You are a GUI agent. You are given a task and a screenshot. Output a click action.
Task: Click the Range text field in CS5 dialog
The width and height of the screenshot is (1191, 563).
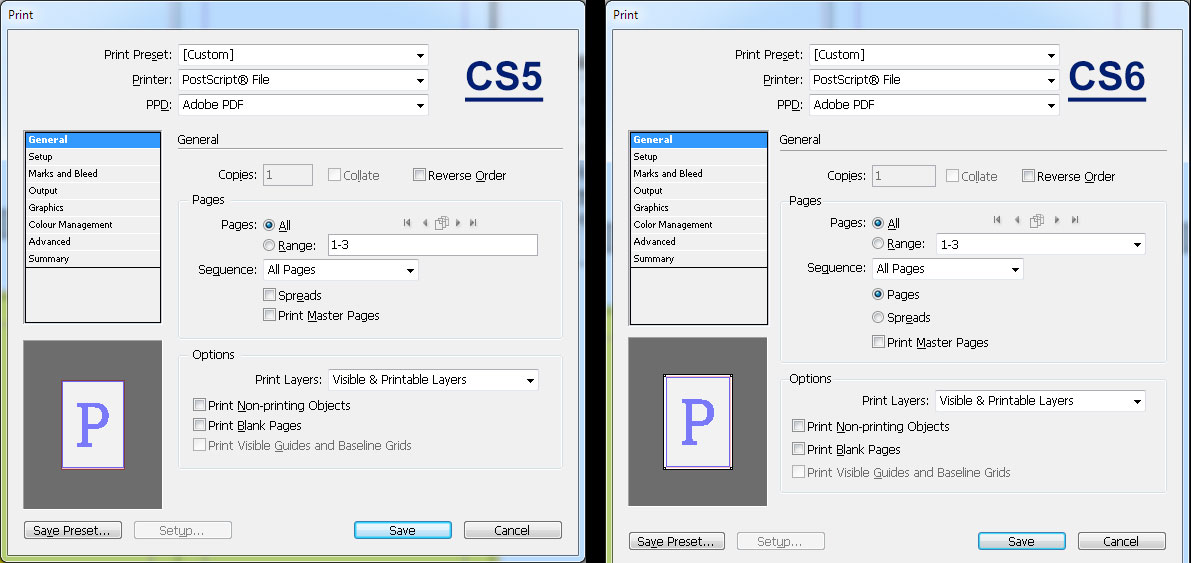(432, 245)
